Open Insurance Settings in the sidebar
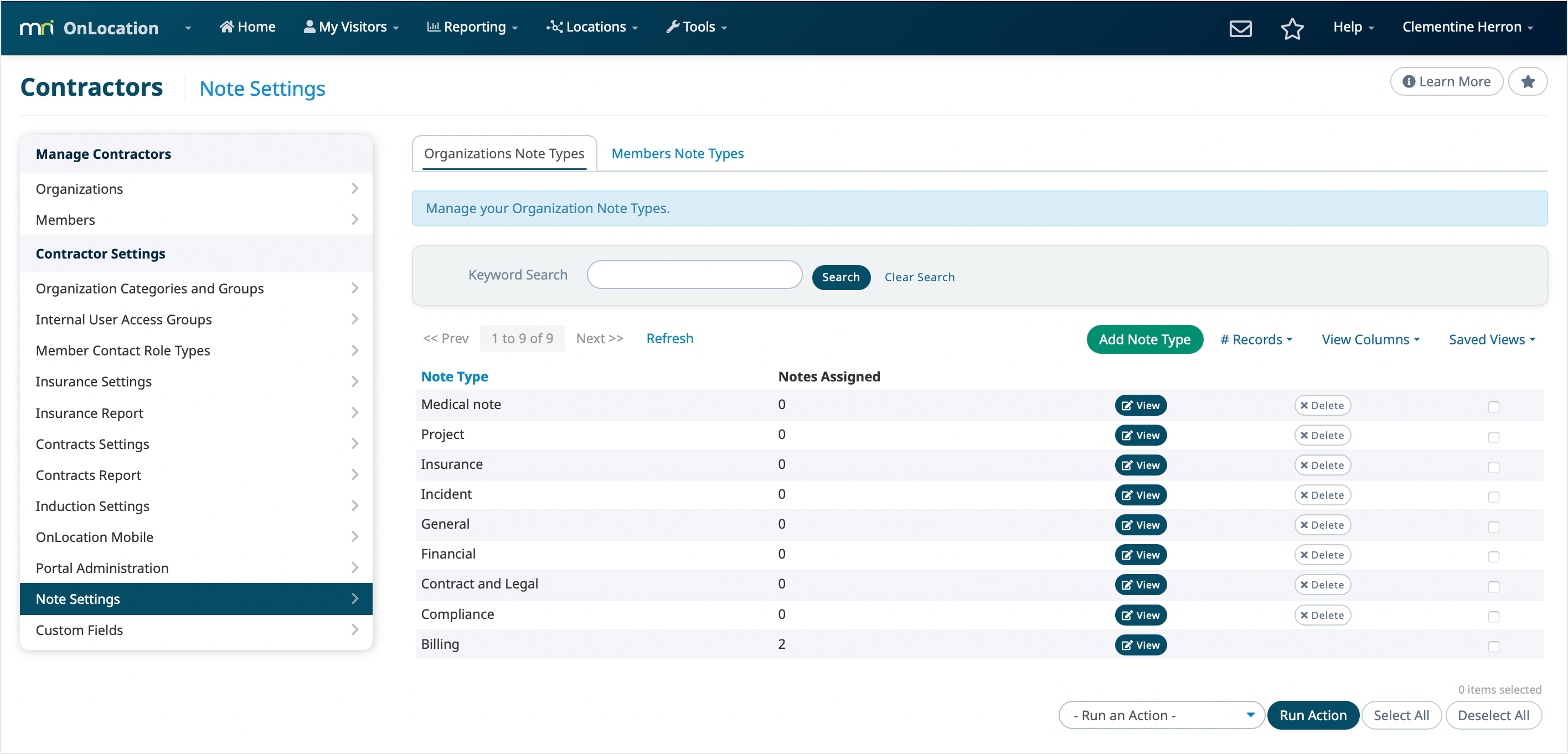Viewport: 1568px width, 754px height. point(196,381)
